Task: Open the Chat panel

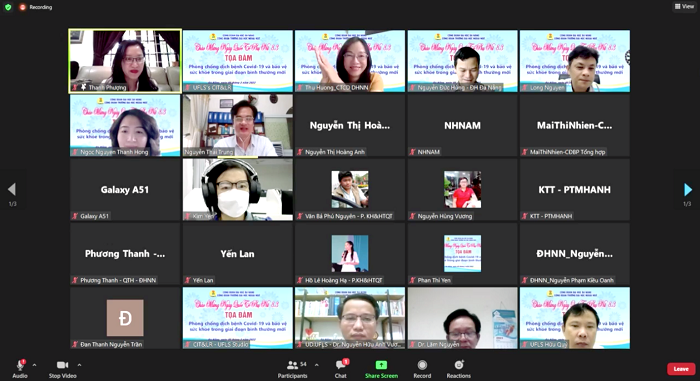Action: click(341, 365)
